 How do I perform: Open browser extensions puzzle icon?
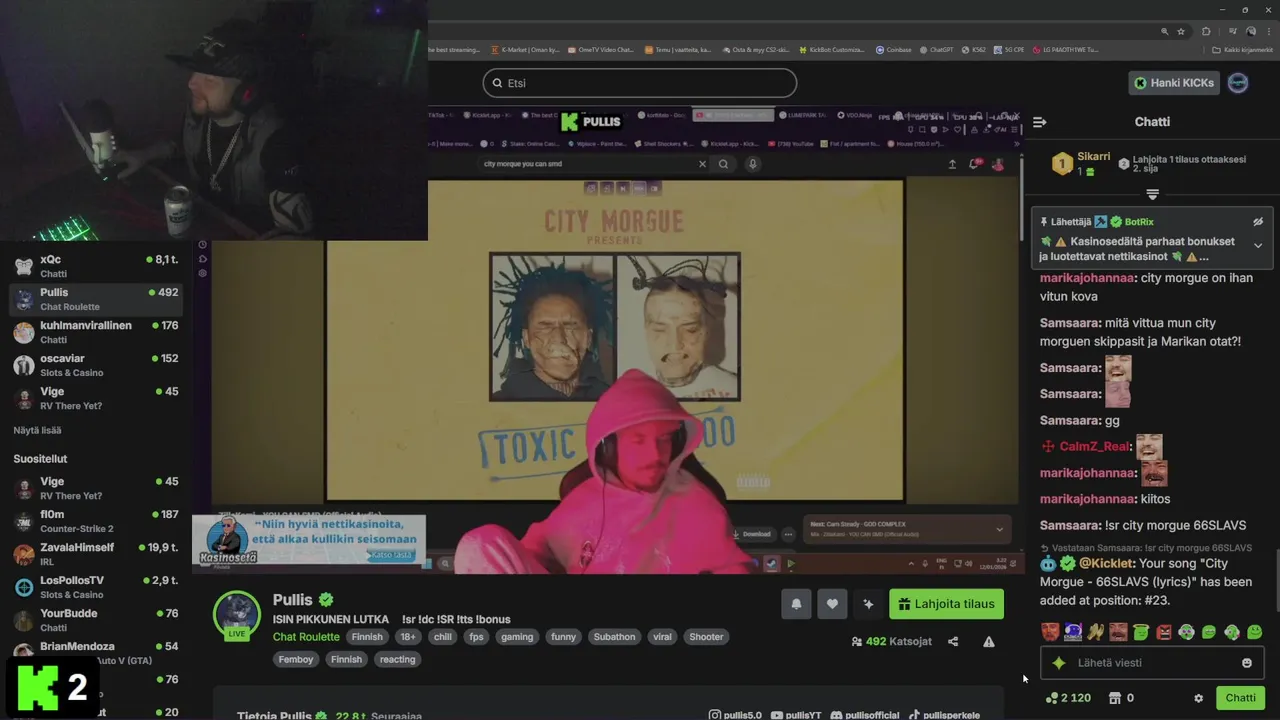point(1206,31)
